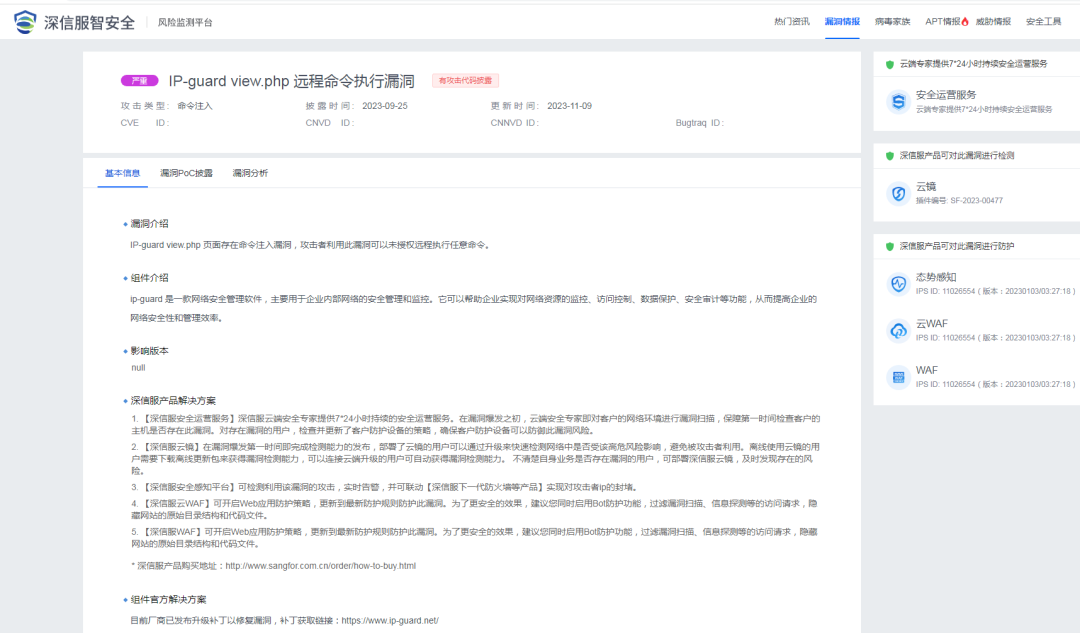Click green shield beside 可对此漏洞进行防护
Image resolution: width=1080 pixels, height=633 pixels.
(x=890, y=246)
